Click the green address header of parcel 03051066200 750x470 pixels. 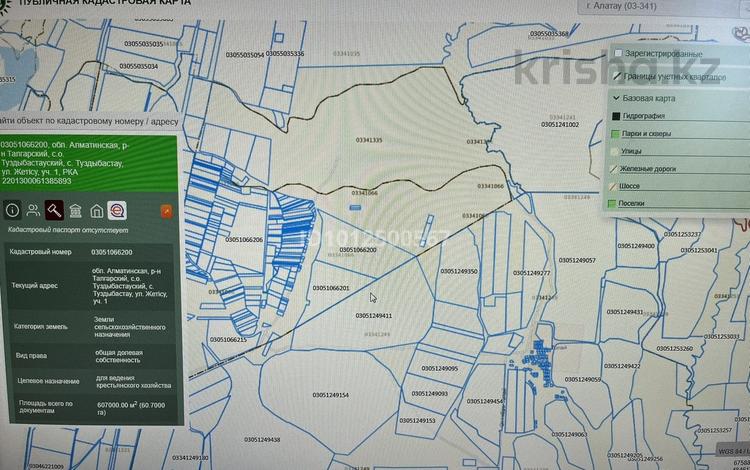click(x=88, y=163)
